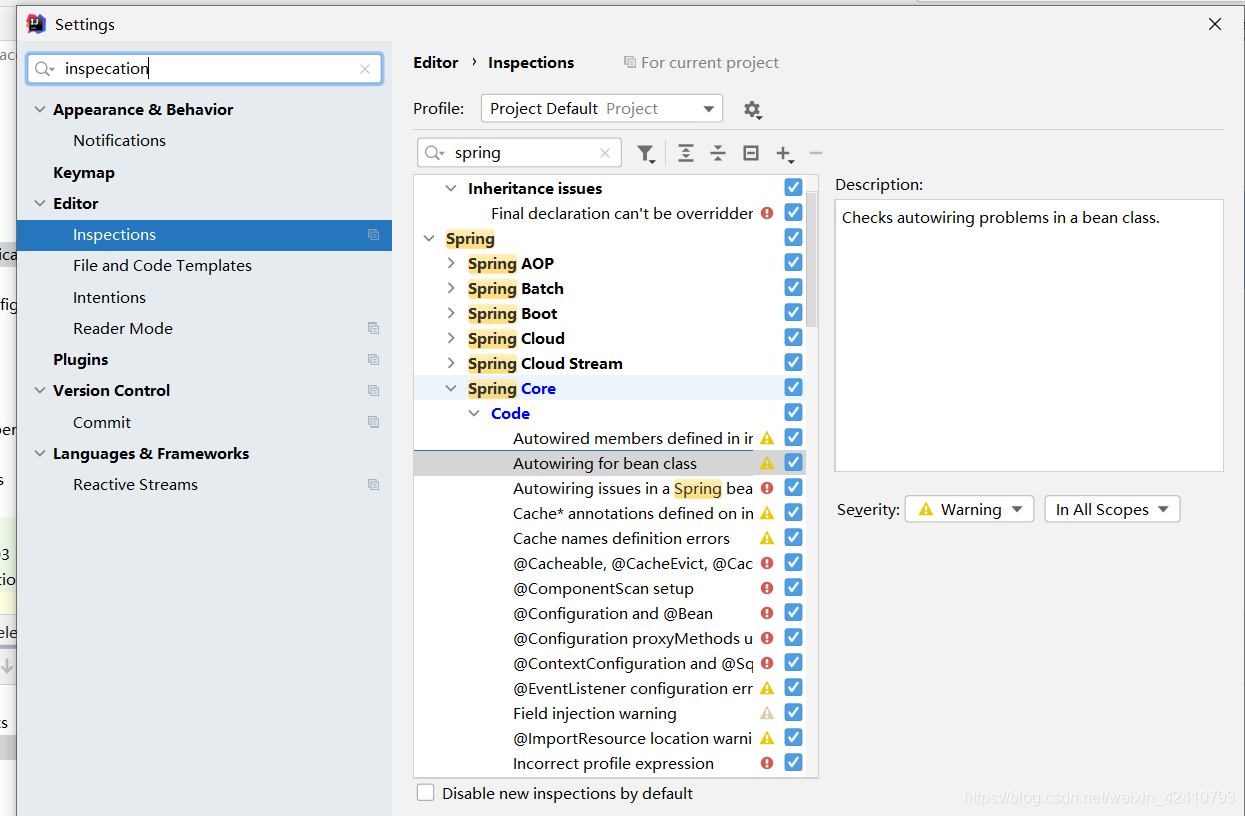Viewport: 1245px width, 816px height.
Task: Click the search magnifier in the settings search box
Action: pyautogui.click(x=44, y=68)
